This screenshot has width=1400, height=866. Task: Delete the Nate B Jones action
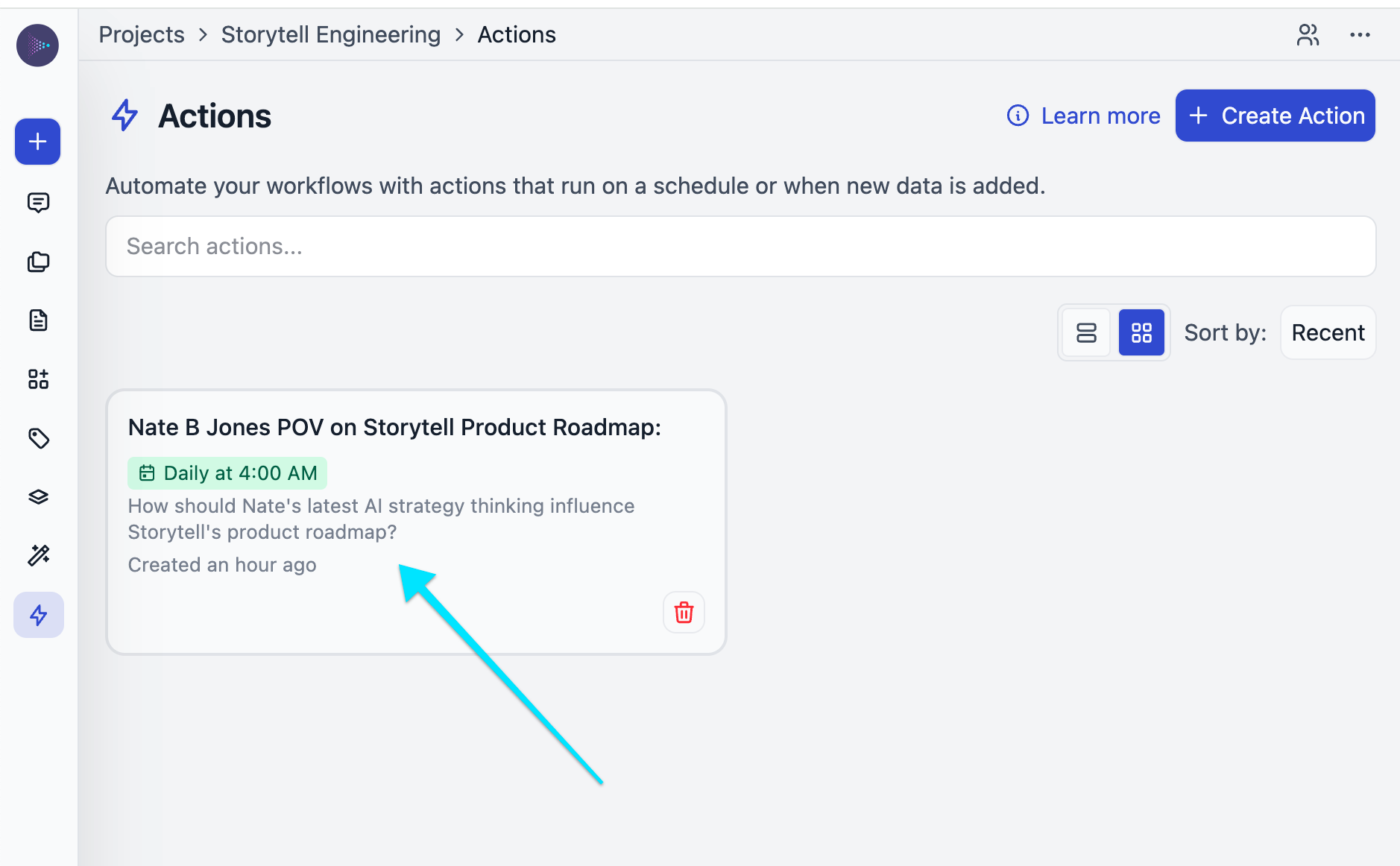pyautogui.click(x=684, y=613)
